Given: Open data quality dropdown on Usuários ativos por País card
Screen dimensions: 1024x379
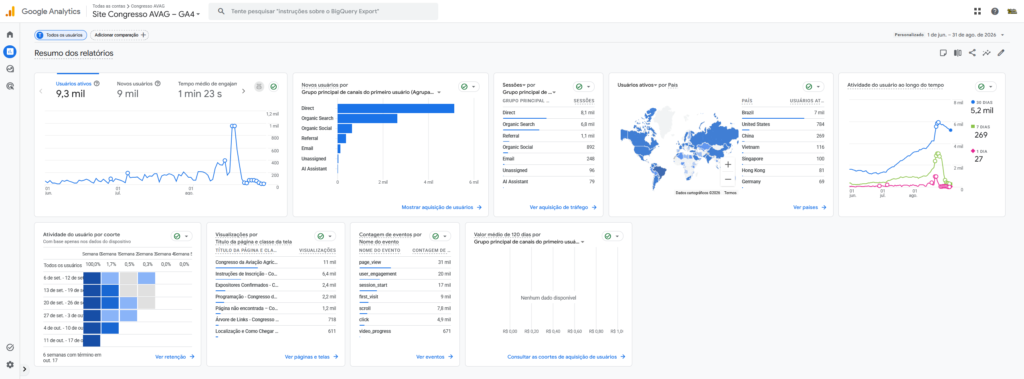Looking at the screenshot, I should 813,86.
